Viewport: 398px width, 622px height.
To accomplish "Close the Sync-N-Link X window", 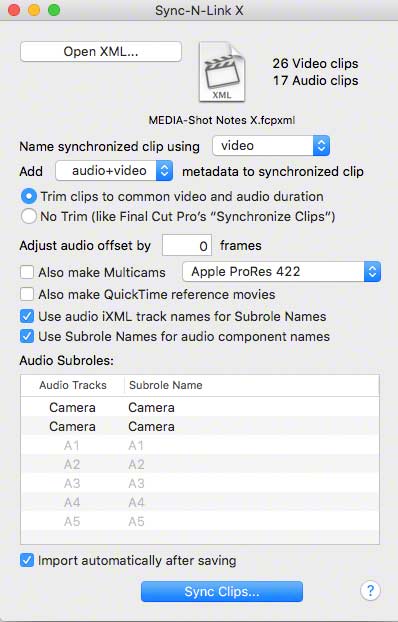I will tap(14, 10).
